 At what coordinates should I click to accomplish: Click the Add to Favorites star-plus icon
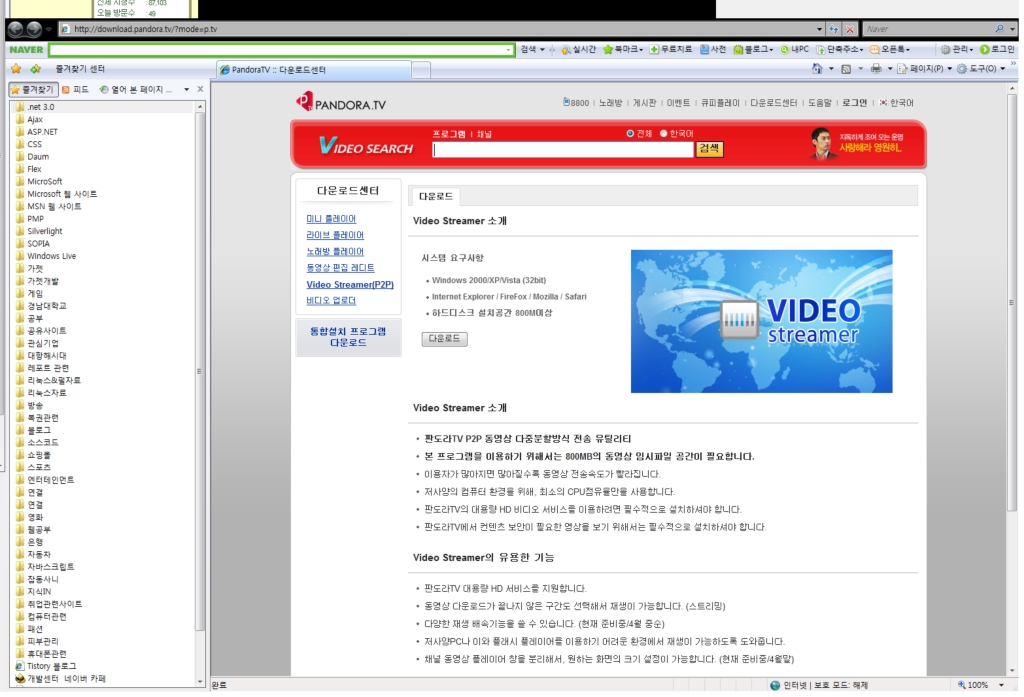coord(35,69)
